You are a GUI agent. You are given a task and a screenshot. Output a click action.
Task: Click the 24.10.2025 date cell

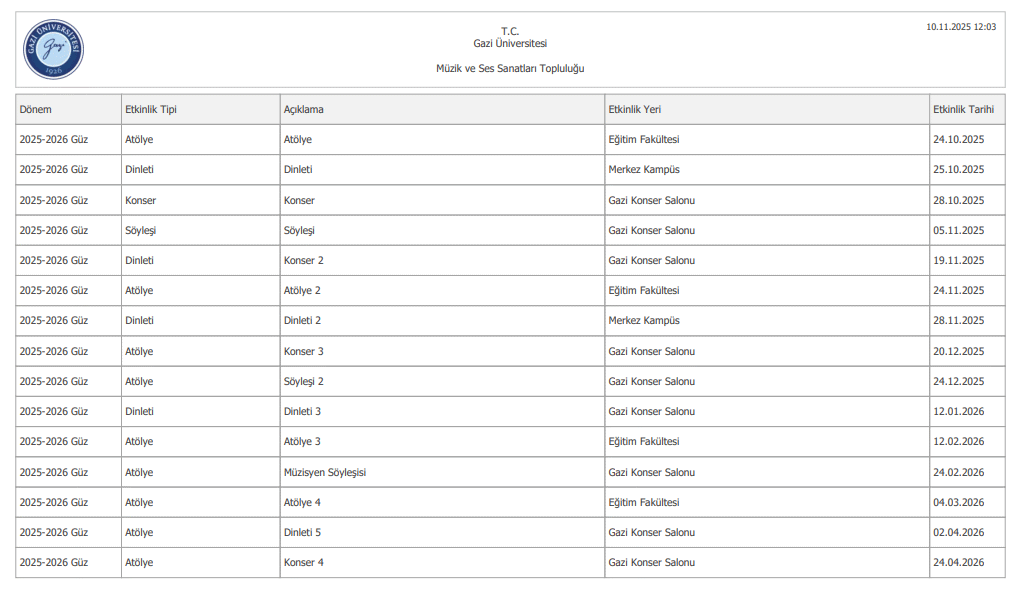[958, 140]
